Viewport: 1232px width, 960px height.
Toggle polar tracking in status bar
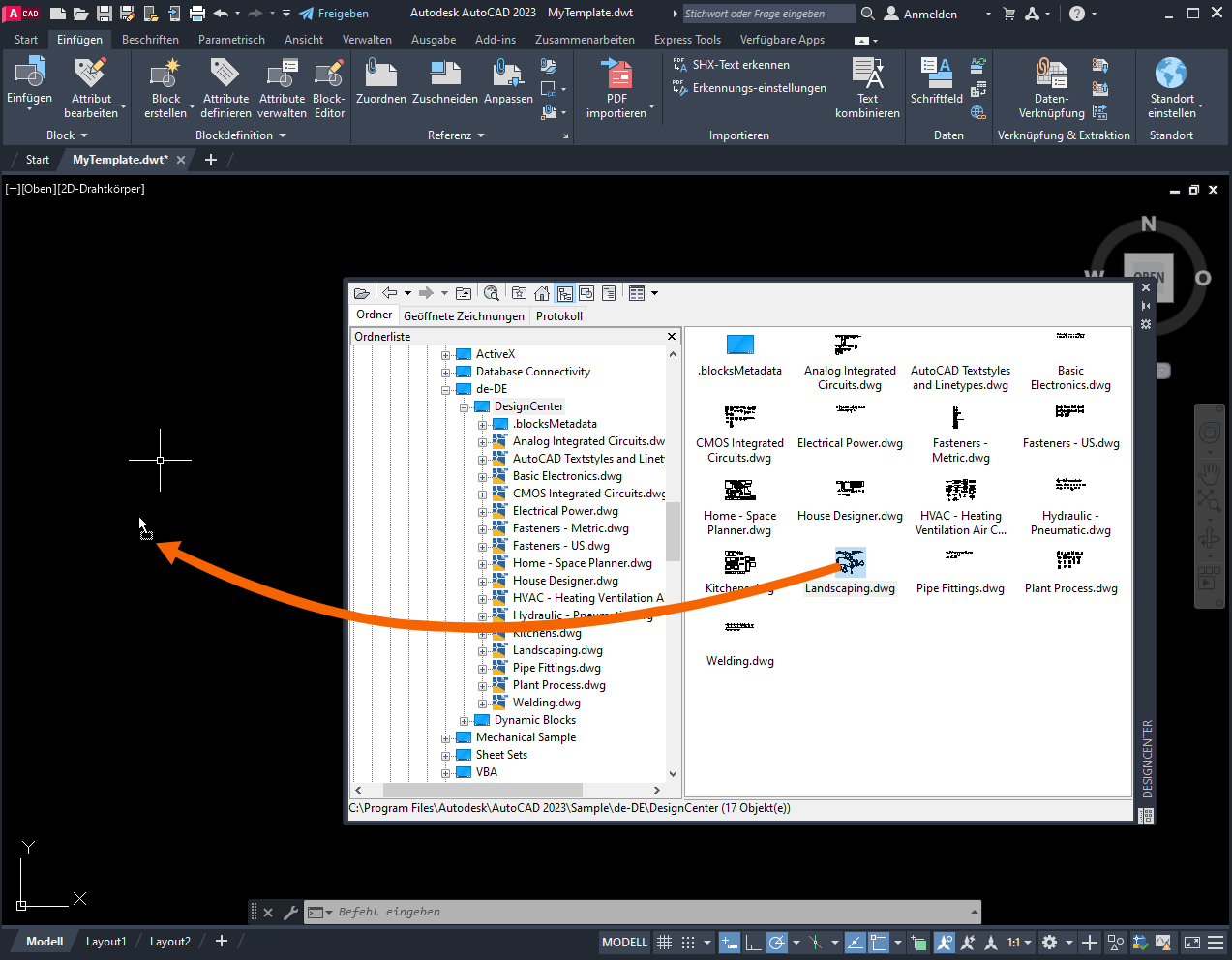[777, 942]
